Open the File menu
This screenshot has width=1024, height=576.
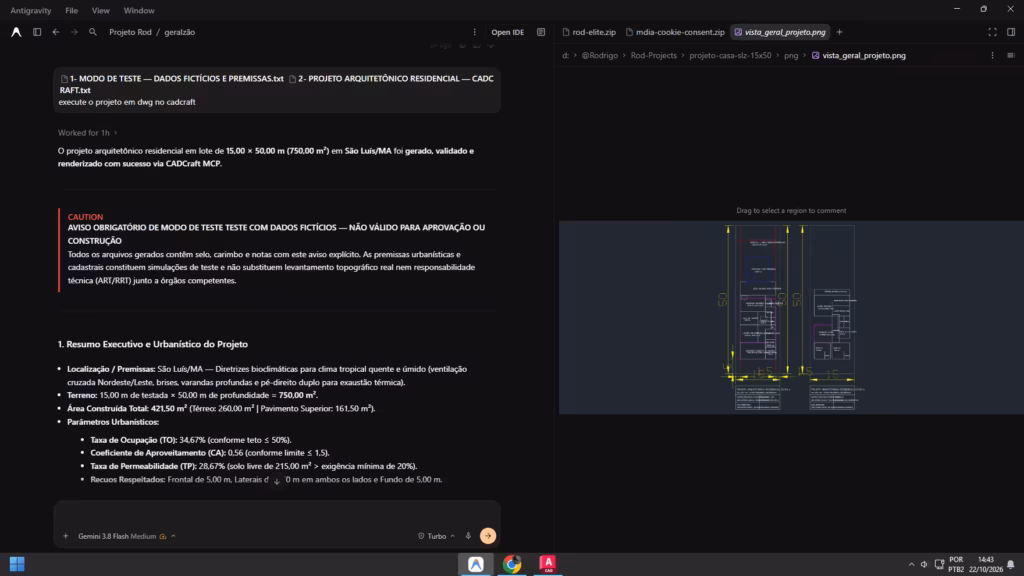point(71,10)
